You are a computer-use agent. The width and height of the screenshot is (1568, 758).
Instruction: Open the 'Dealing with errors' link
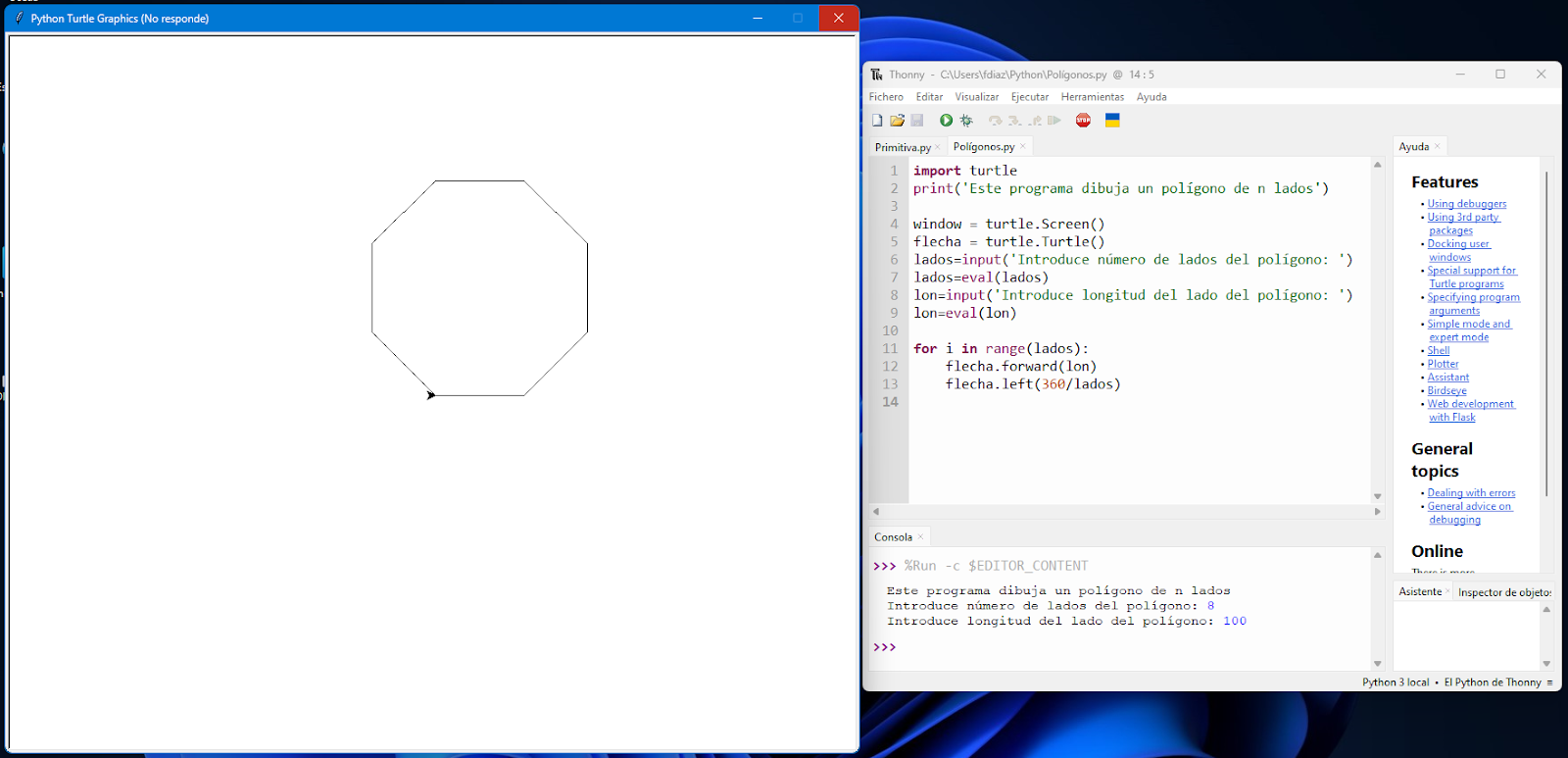1471,493
